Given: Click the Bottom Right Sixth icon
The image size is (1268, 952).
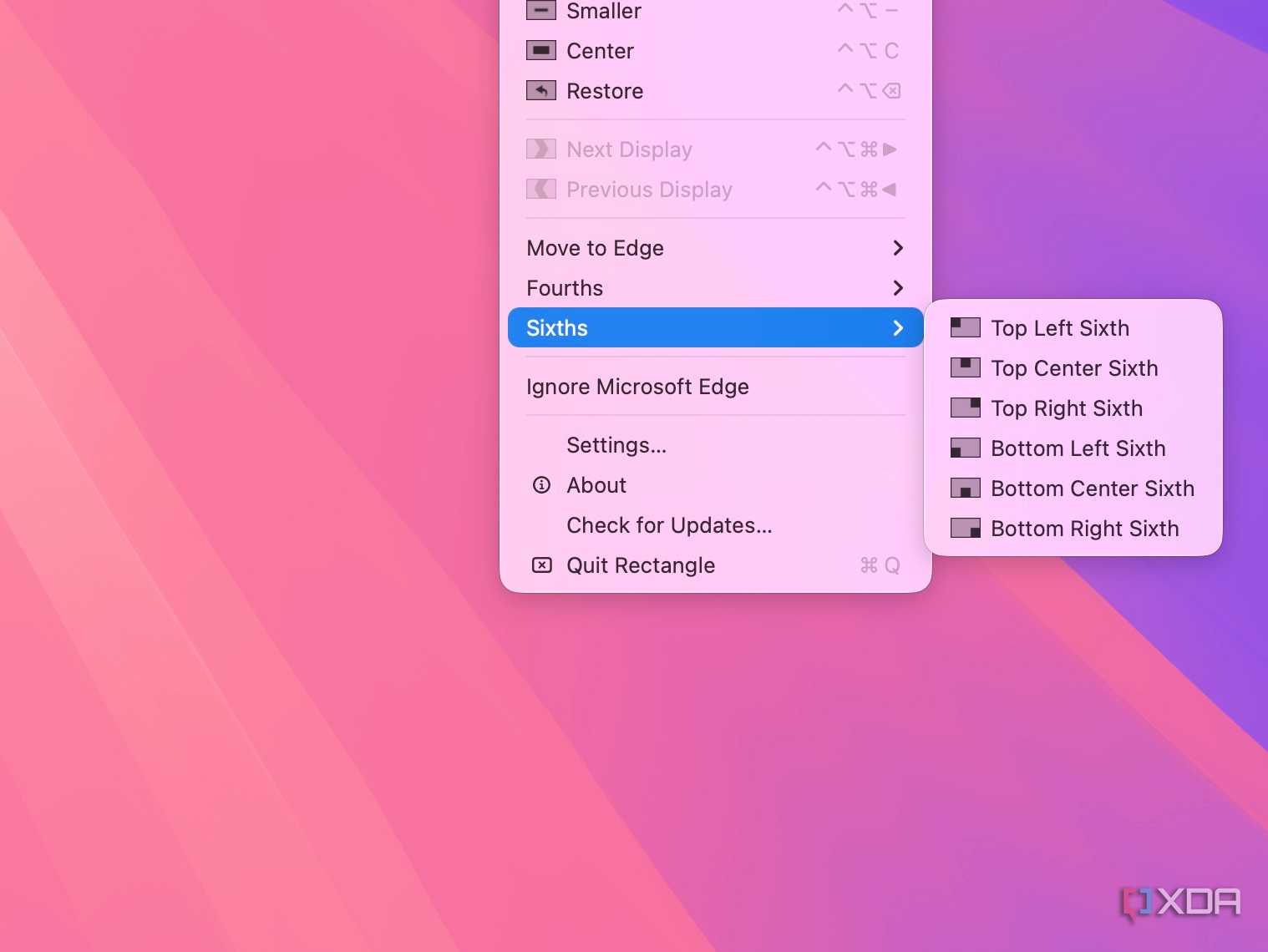Looking at the screenshot, I should [966, 528].
